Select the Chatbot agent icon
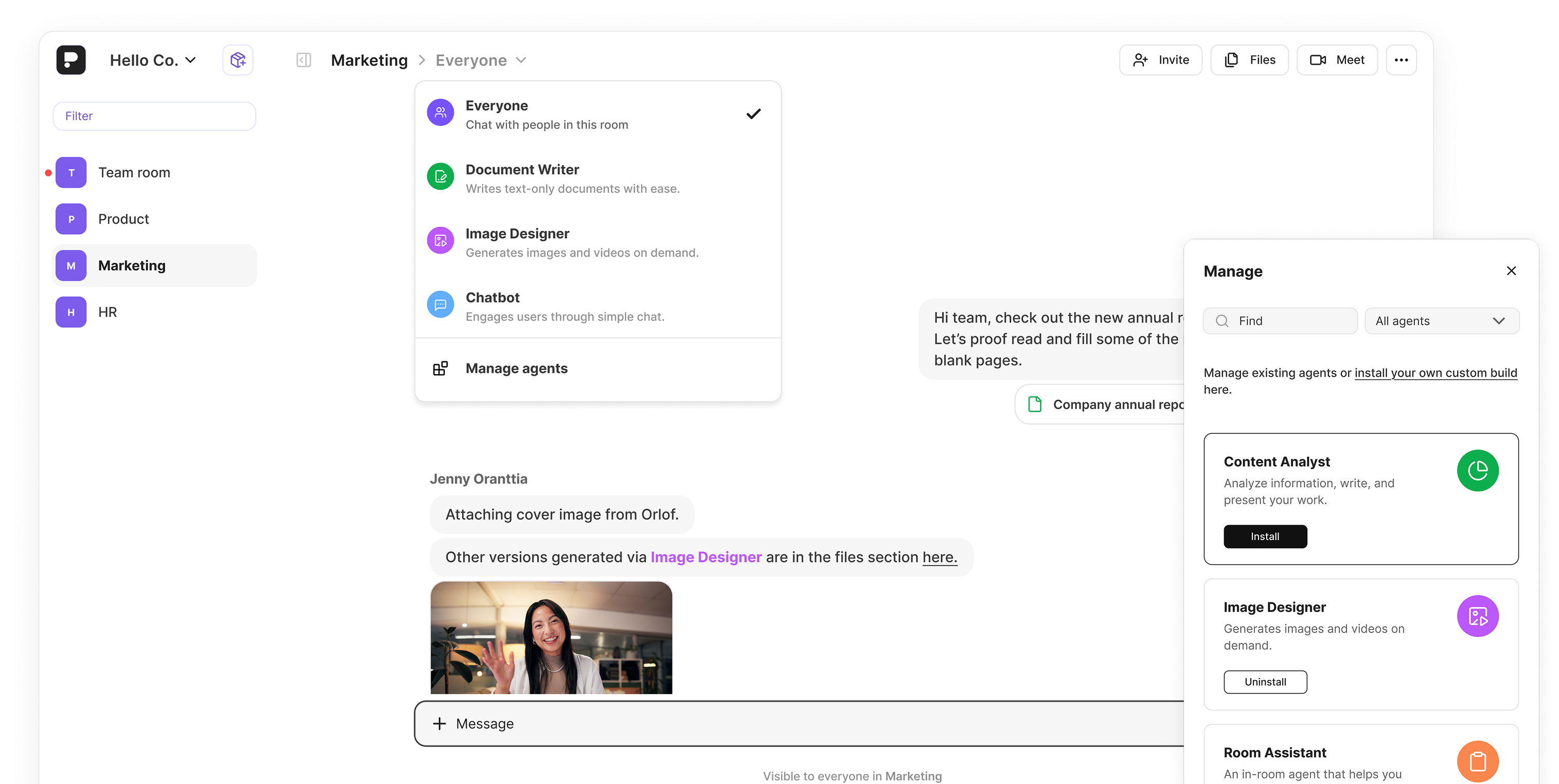The image size is (1559, 784). pyautogui.click(x=440, y=304)
